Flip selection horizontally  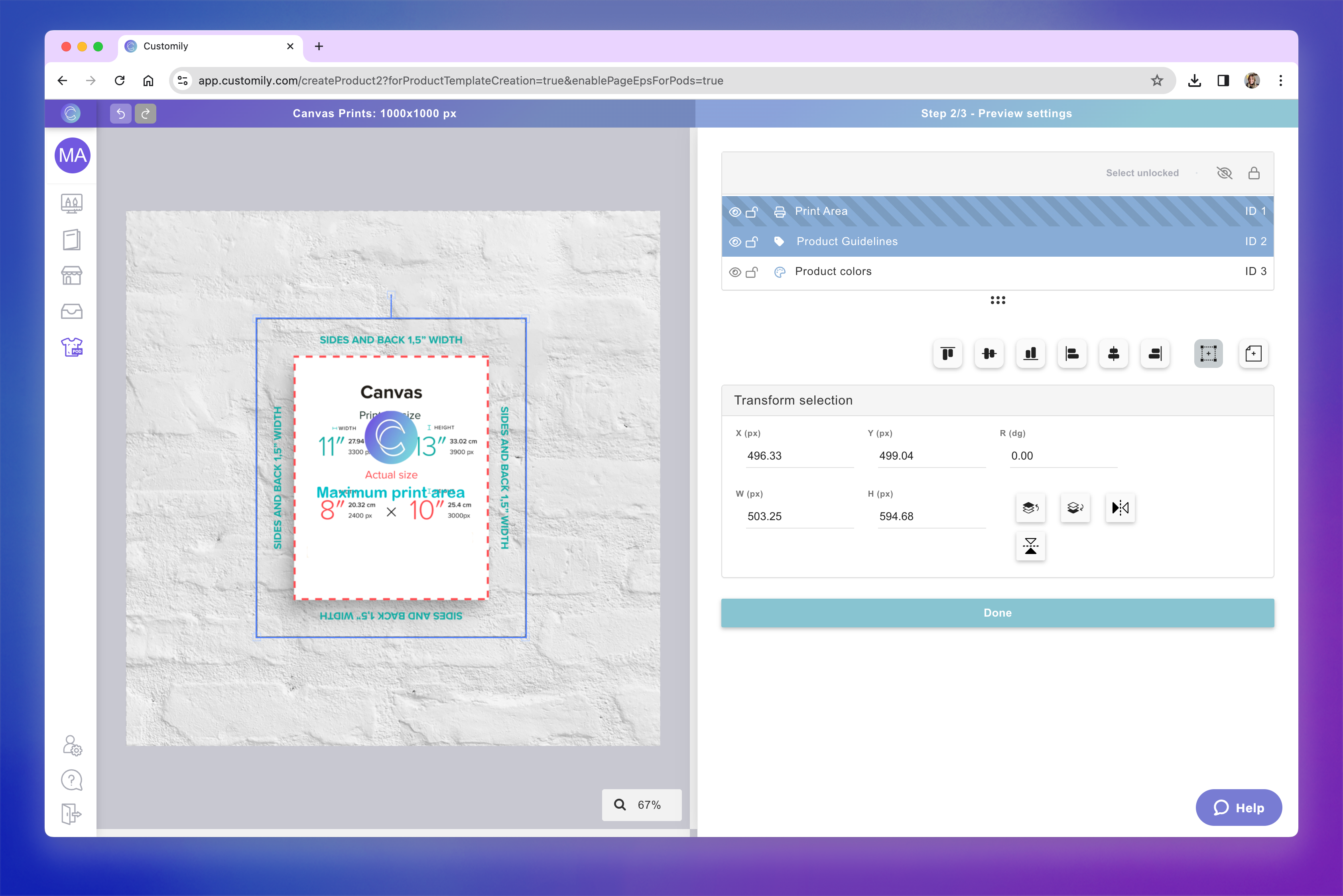coord(1119,507)
